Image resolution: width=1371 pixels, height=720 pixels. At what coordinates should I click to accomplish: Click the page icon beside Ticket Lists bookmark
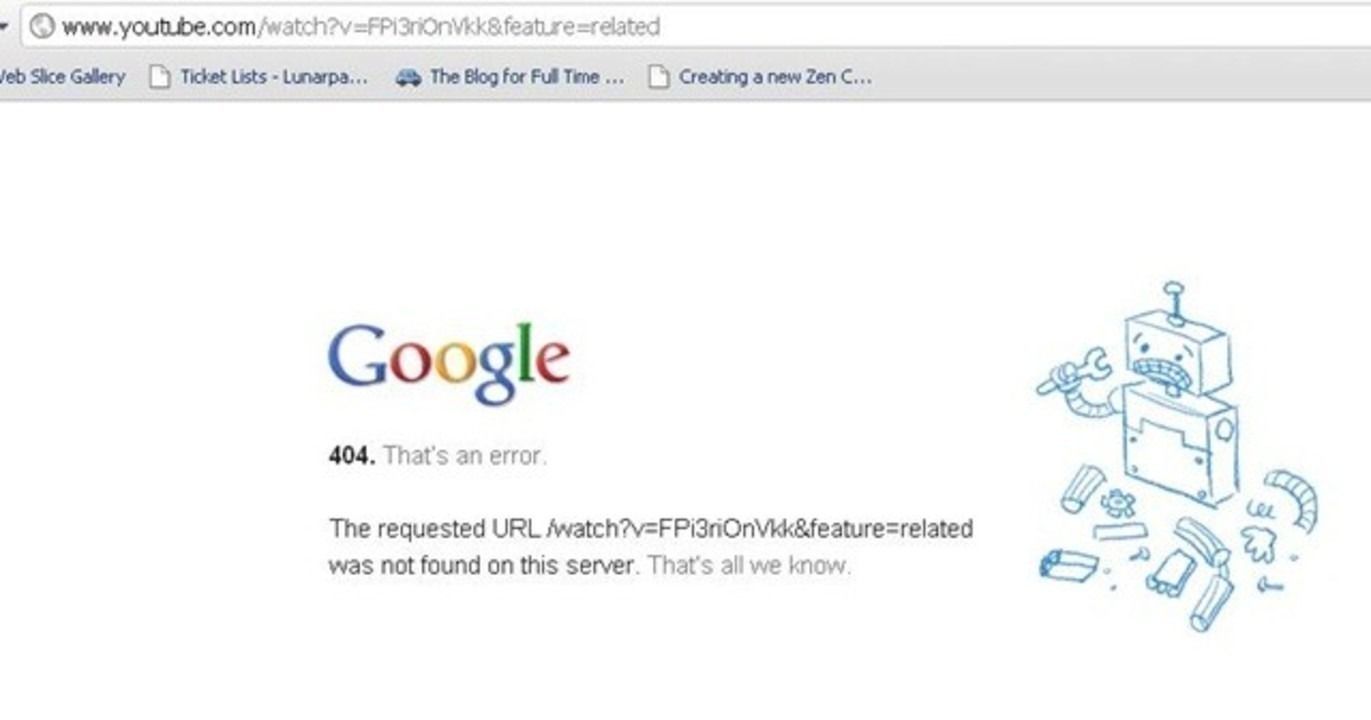pos(159,77)
